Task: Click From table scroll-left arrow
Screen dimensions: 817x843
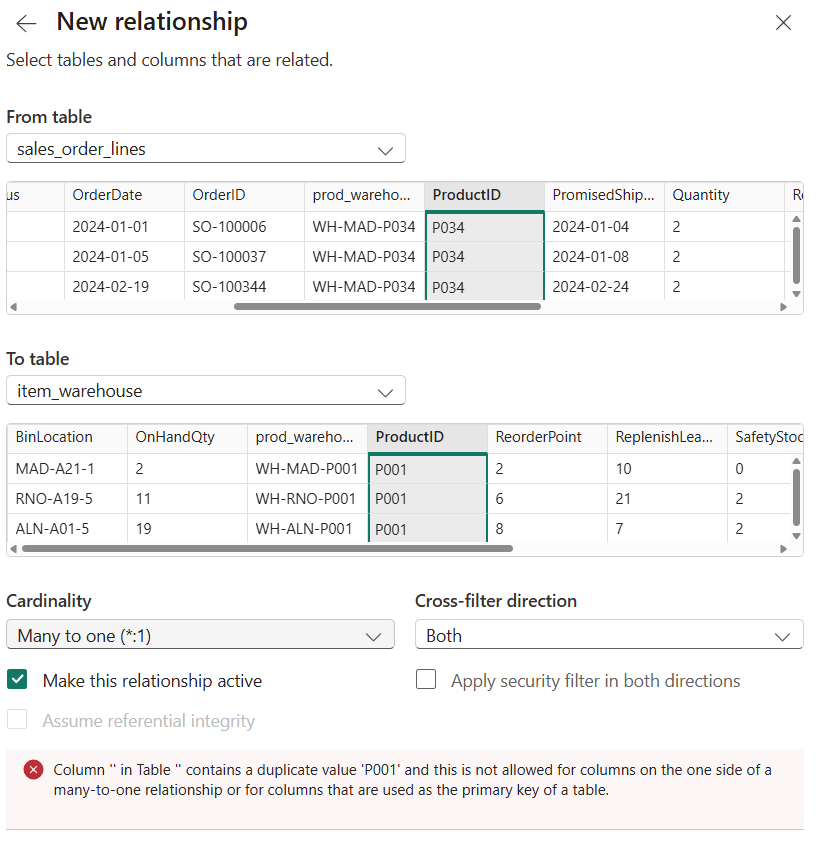Action: coord(13,307)
